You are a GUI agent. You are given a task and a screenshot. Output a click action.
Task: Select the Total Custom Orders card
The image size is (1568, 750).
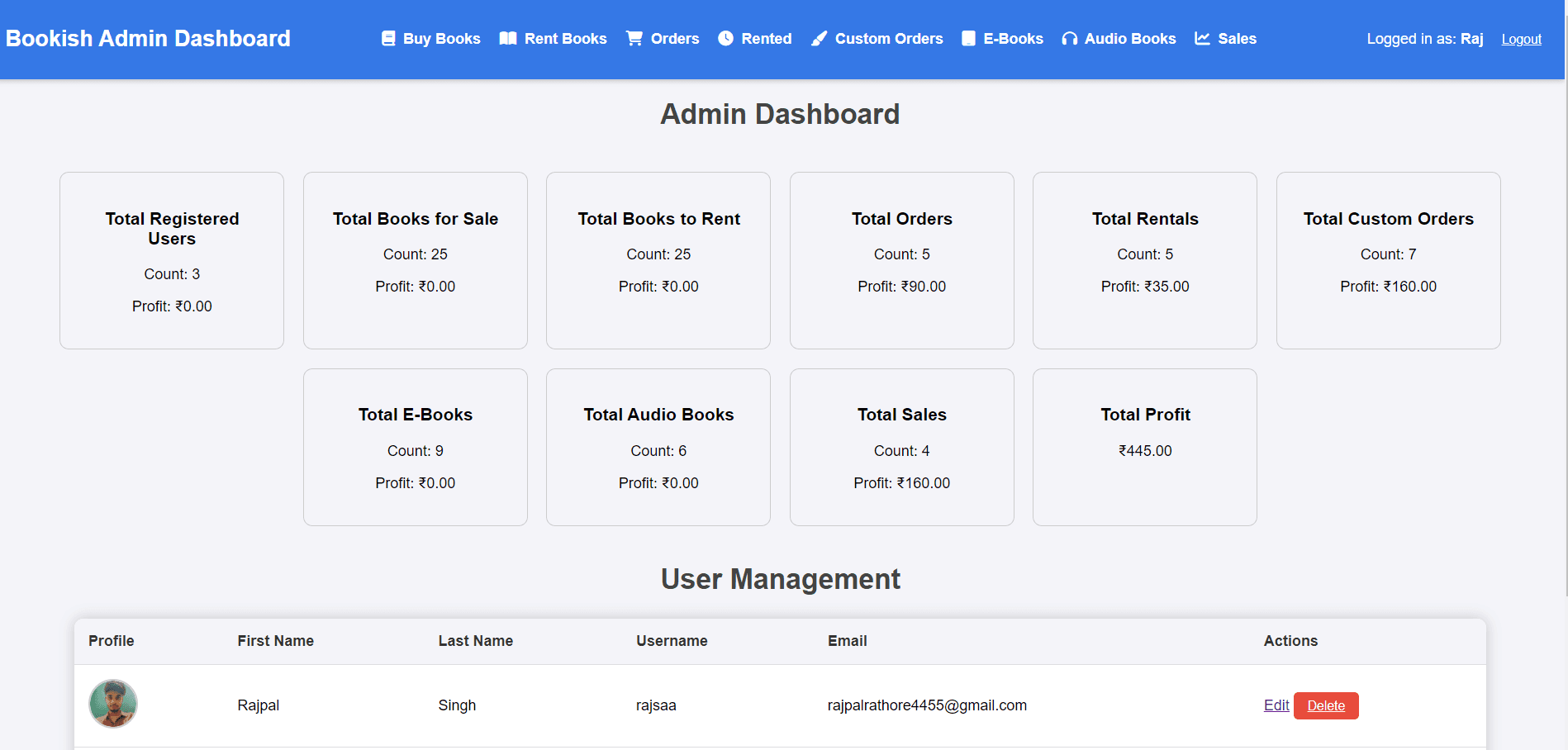coord(1389,260)
